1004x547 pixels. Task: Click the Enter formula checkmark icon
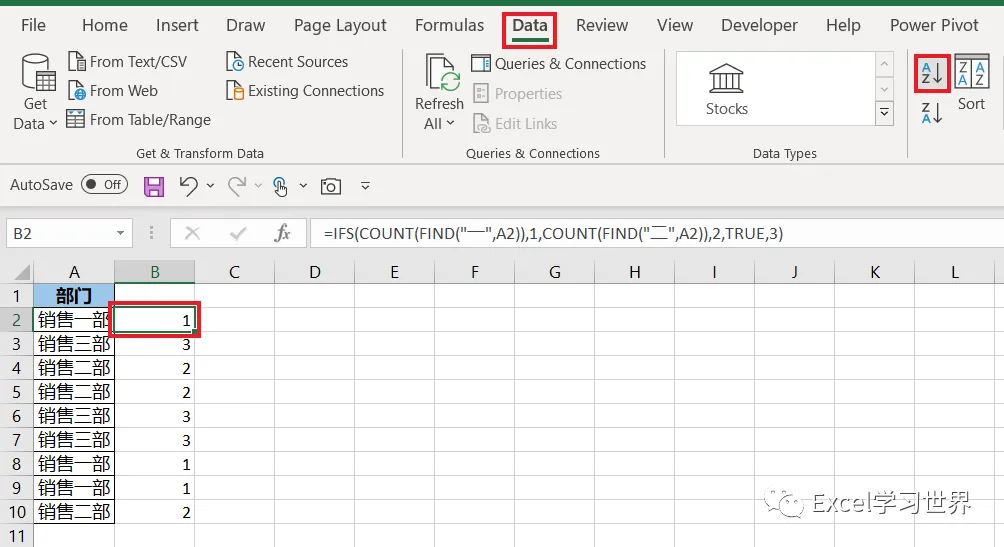tap(238, 233)
